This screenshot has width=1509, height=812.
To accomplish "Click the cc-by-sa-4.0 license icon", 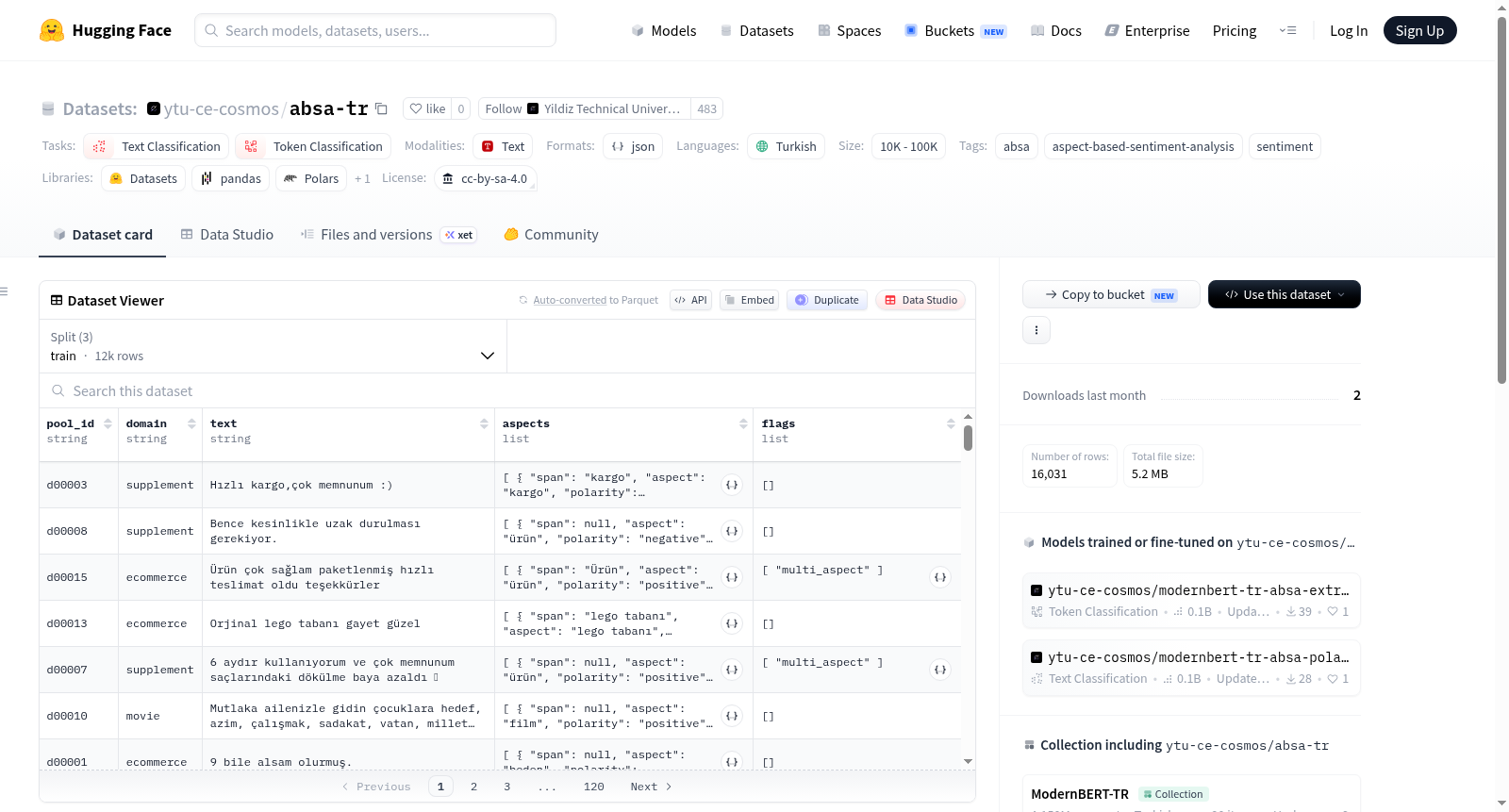I will (448, 178).
